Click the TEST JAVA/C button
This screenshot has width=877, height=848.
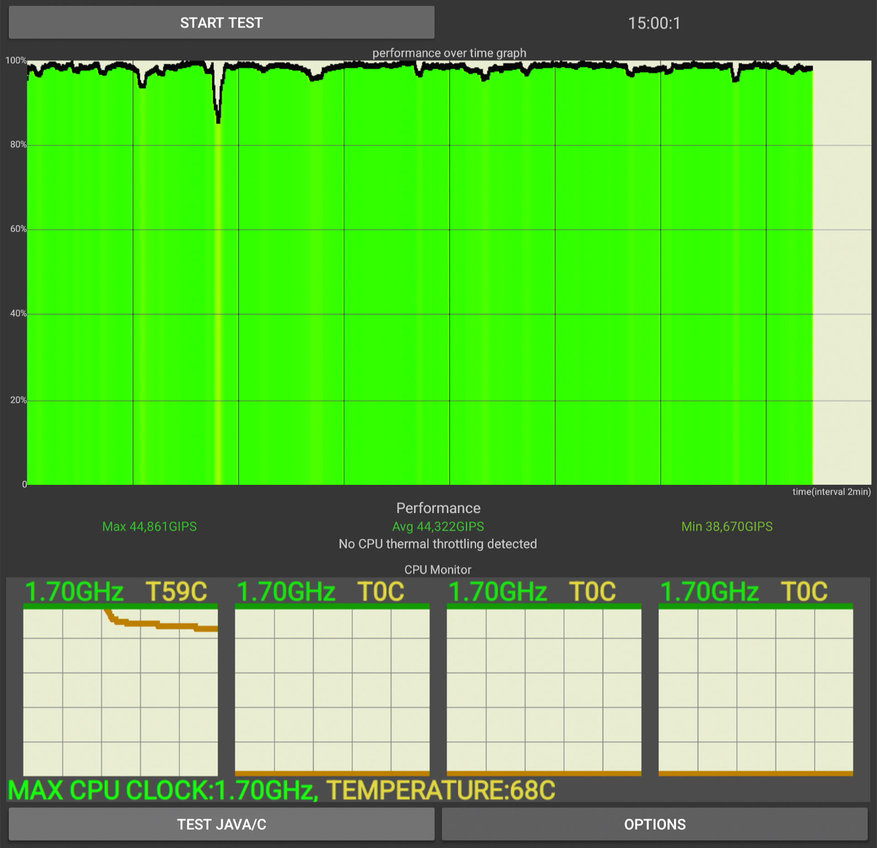point(221,824)
